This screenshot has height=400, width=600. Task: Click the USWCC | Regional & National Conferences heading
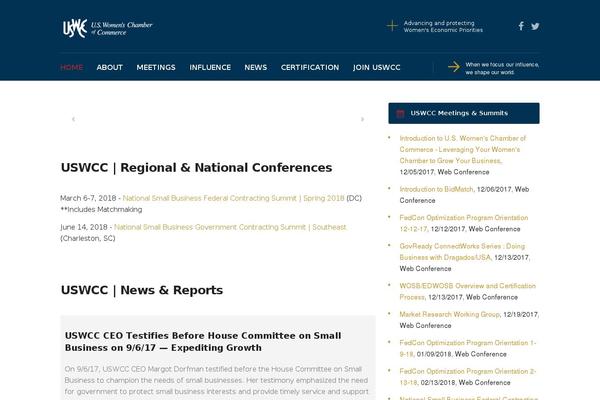[x=196, y=168]
